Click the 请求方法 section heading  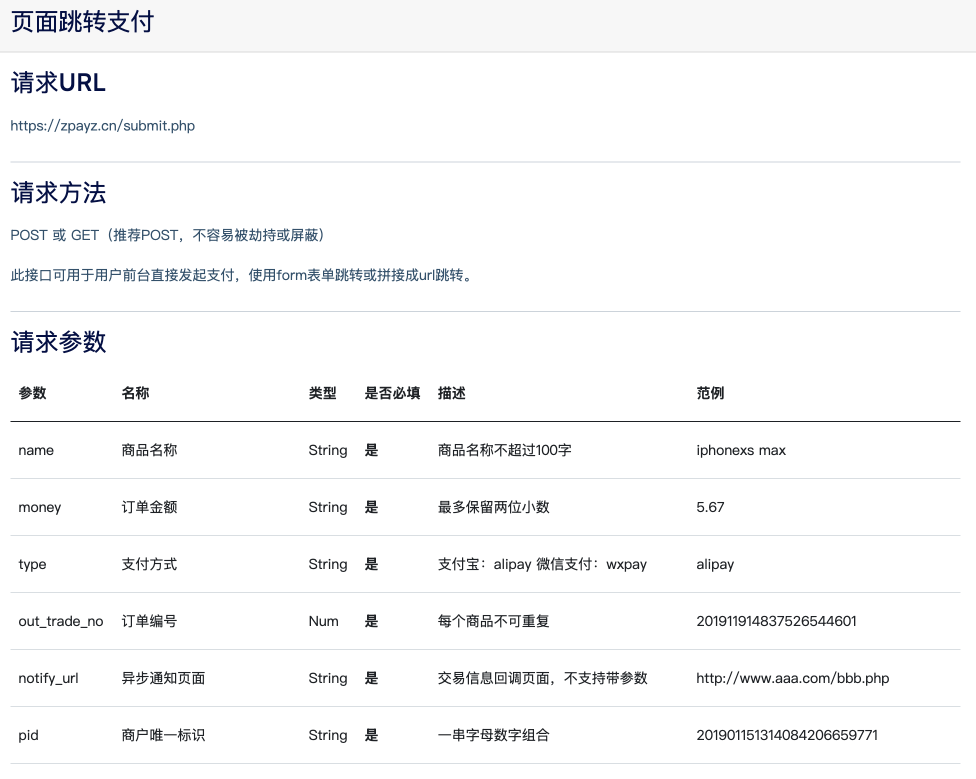[58, 192]
